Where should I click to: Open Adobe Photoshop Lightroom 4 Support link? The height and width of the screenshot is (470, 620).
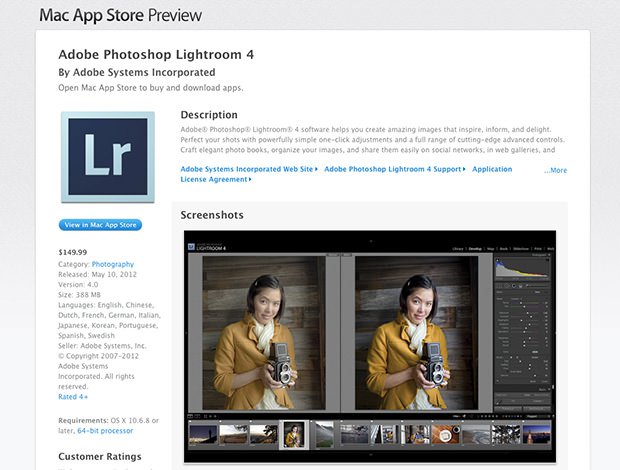click(x=395, y=169)
